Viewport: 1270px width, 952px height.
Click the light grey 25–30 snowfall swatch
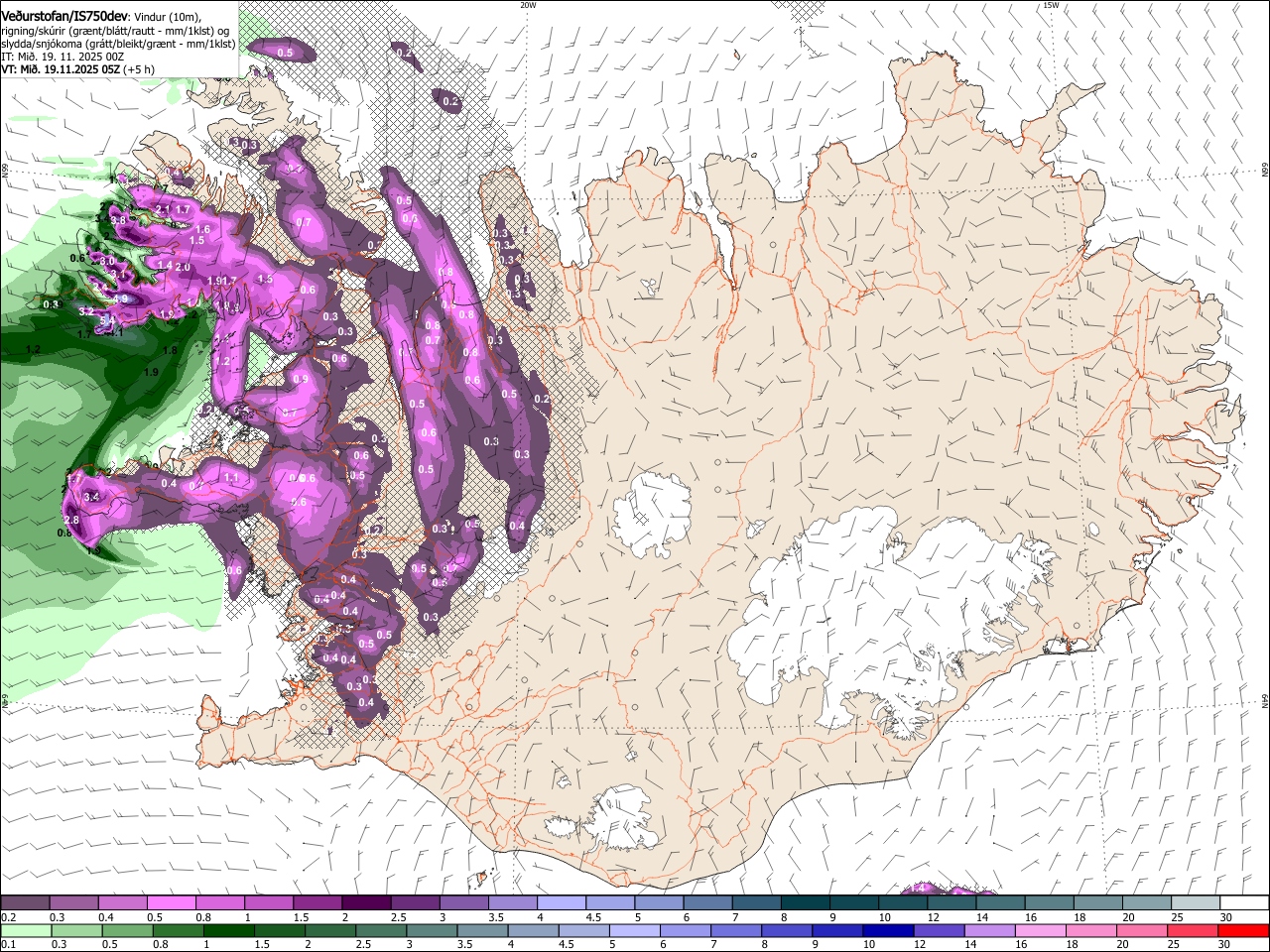1195,902
